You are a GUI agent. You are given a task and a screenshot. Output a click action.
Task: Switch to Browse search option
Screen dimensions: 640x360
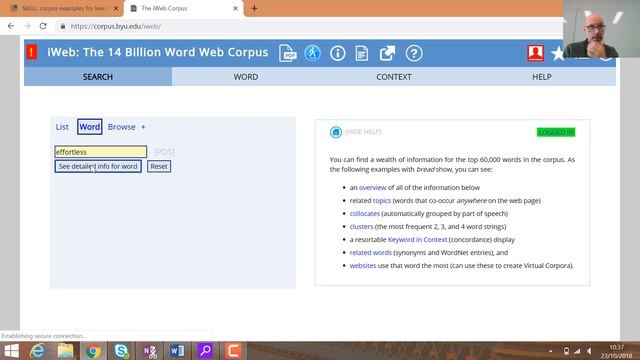point(121,127)
